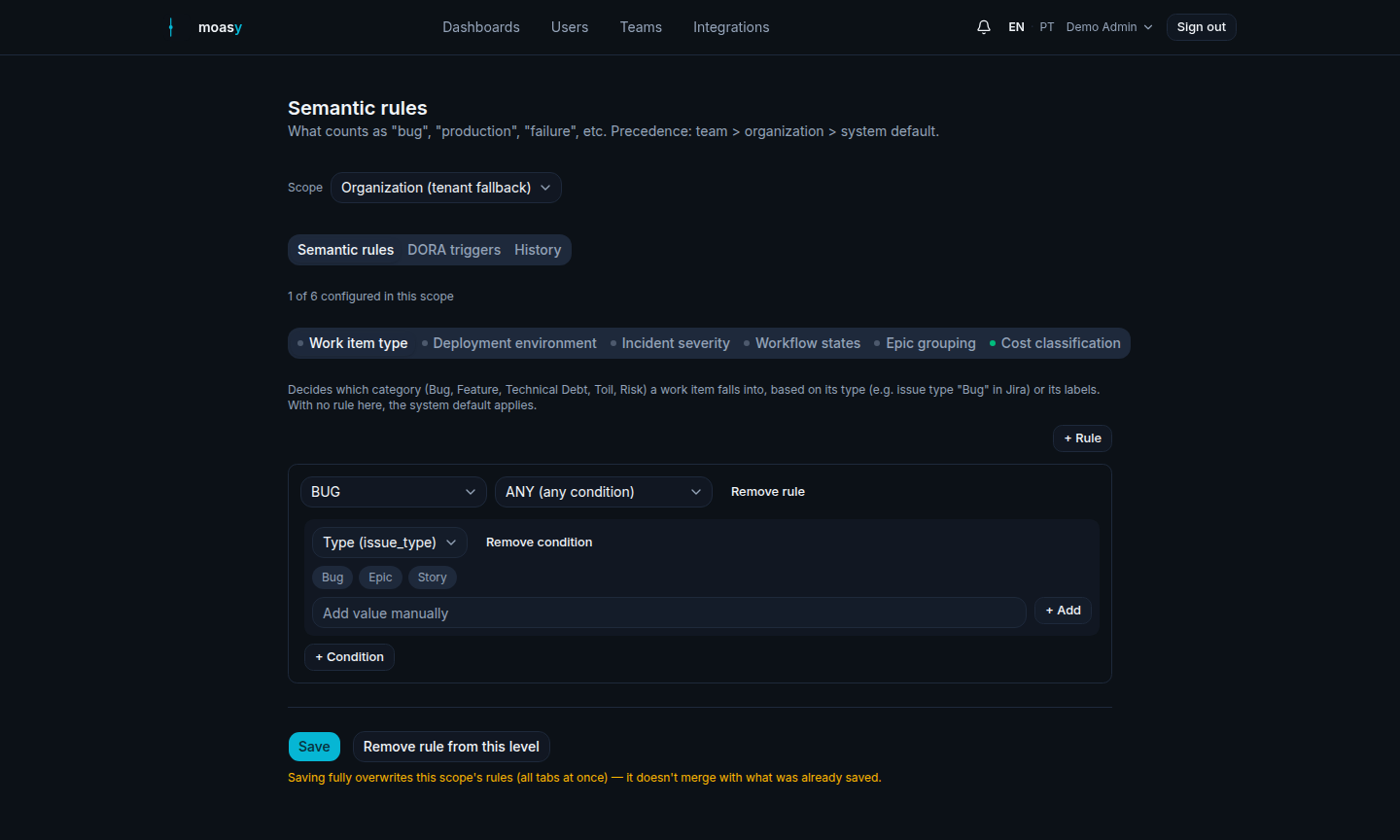
Task: Switch language to EN
Action: point(1016,27)
